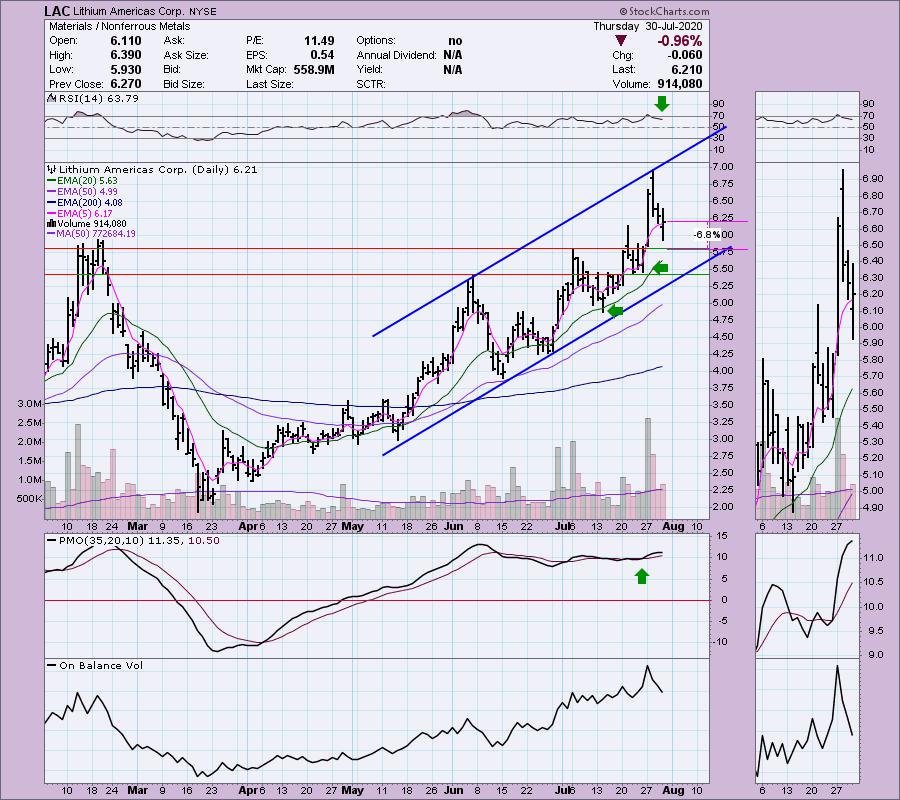Viewport: 900px width, 800px height.
Task: Click the 'RSI(14) 63.79' indicator label
Action: [x=98, y=99]
